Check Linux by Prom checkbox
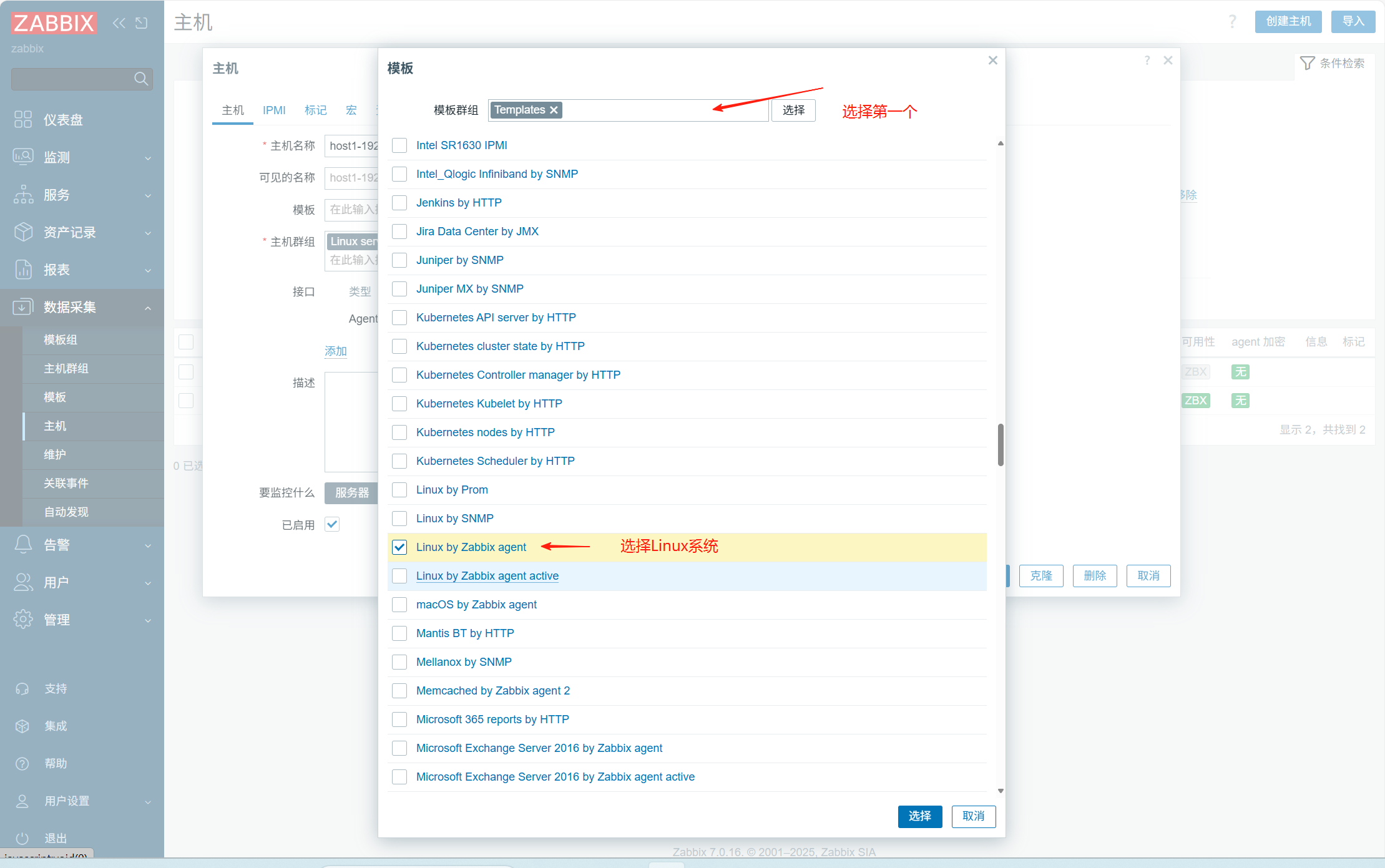 399,490
